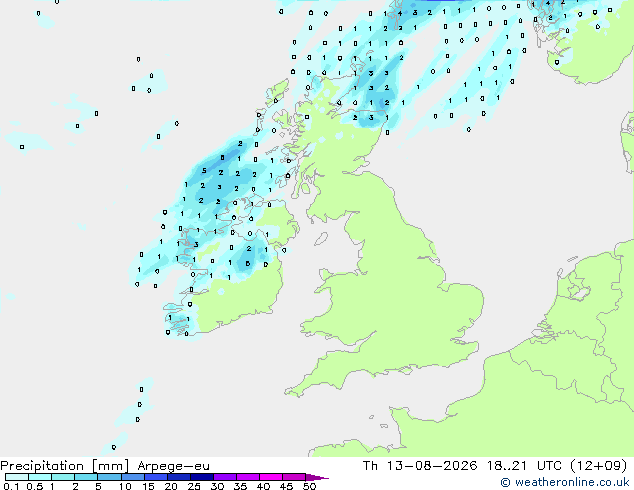Viewport: 634px width, 490px height.
Task: Select the 35–40 mm legend color swatch
Action: point(248,477)
